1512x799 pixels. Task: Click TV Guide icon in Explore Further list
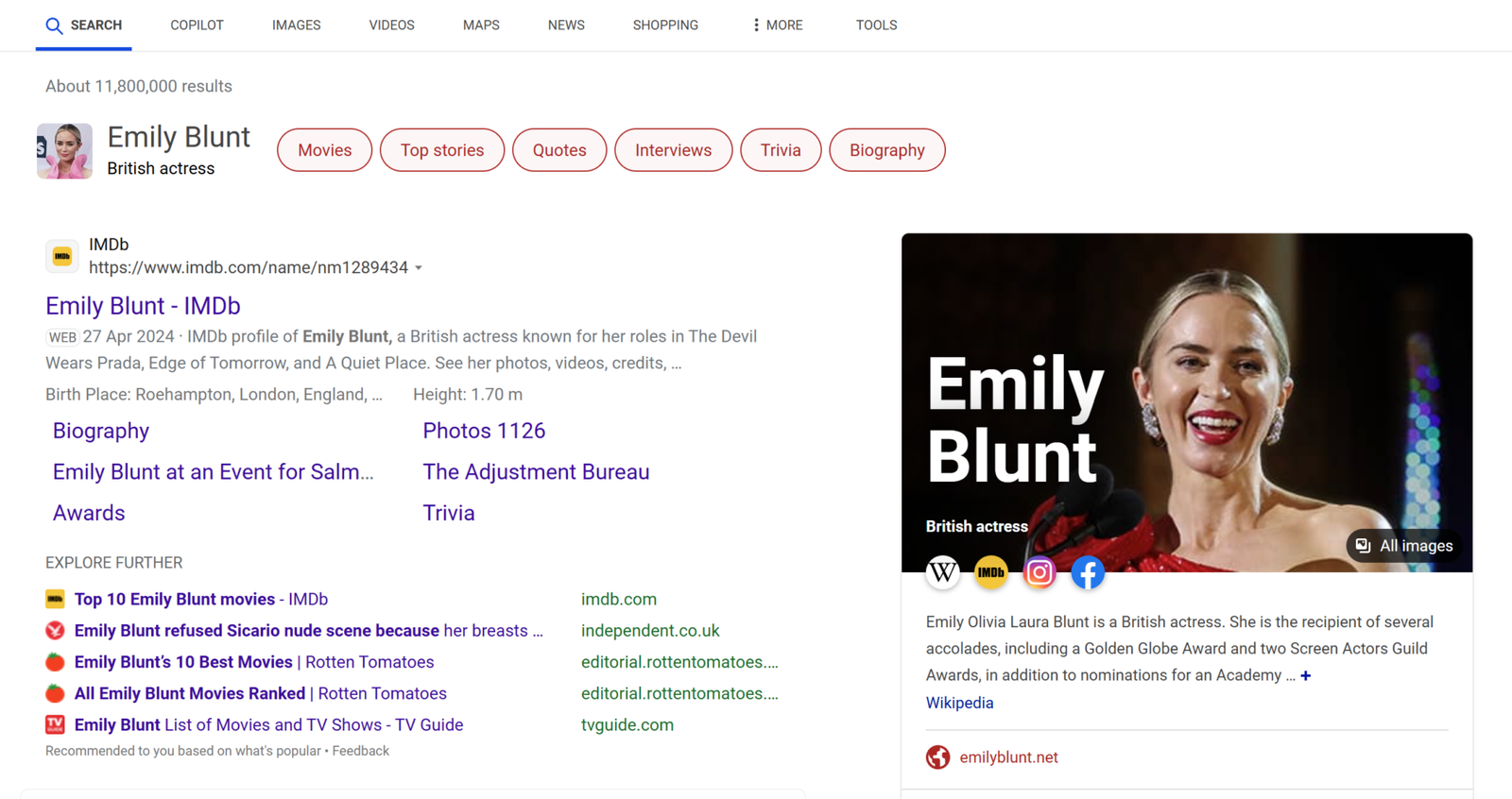point(55,724)
